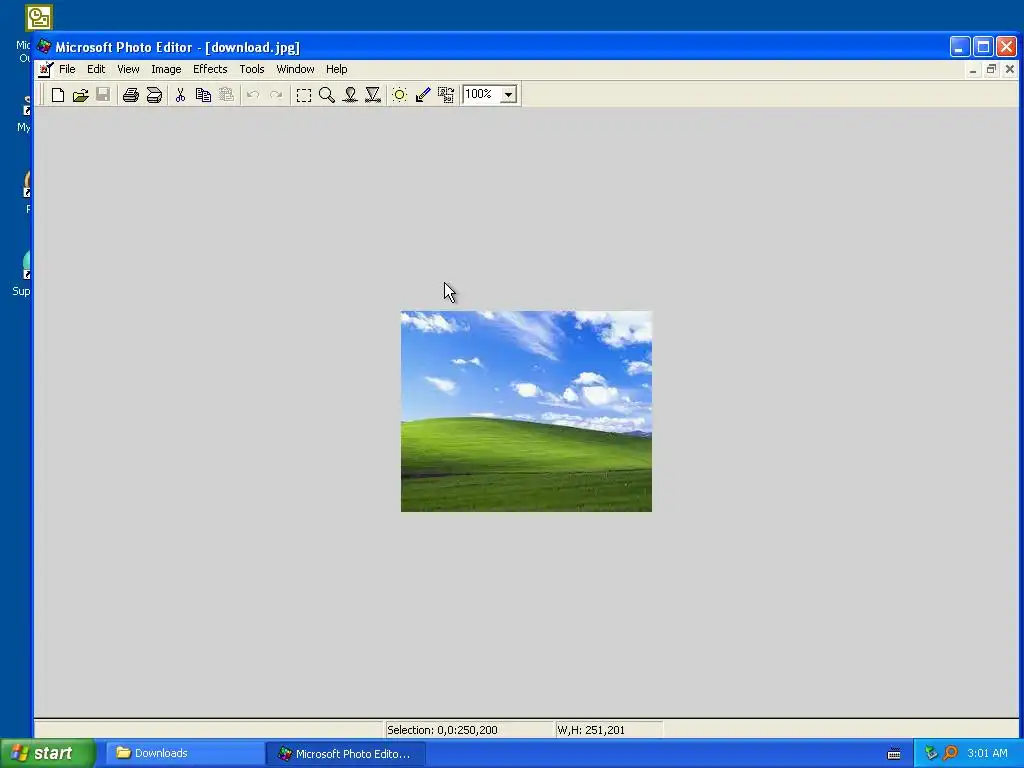
Task: Click the W,H: 251,201 status text
Action: pos(591,730)
